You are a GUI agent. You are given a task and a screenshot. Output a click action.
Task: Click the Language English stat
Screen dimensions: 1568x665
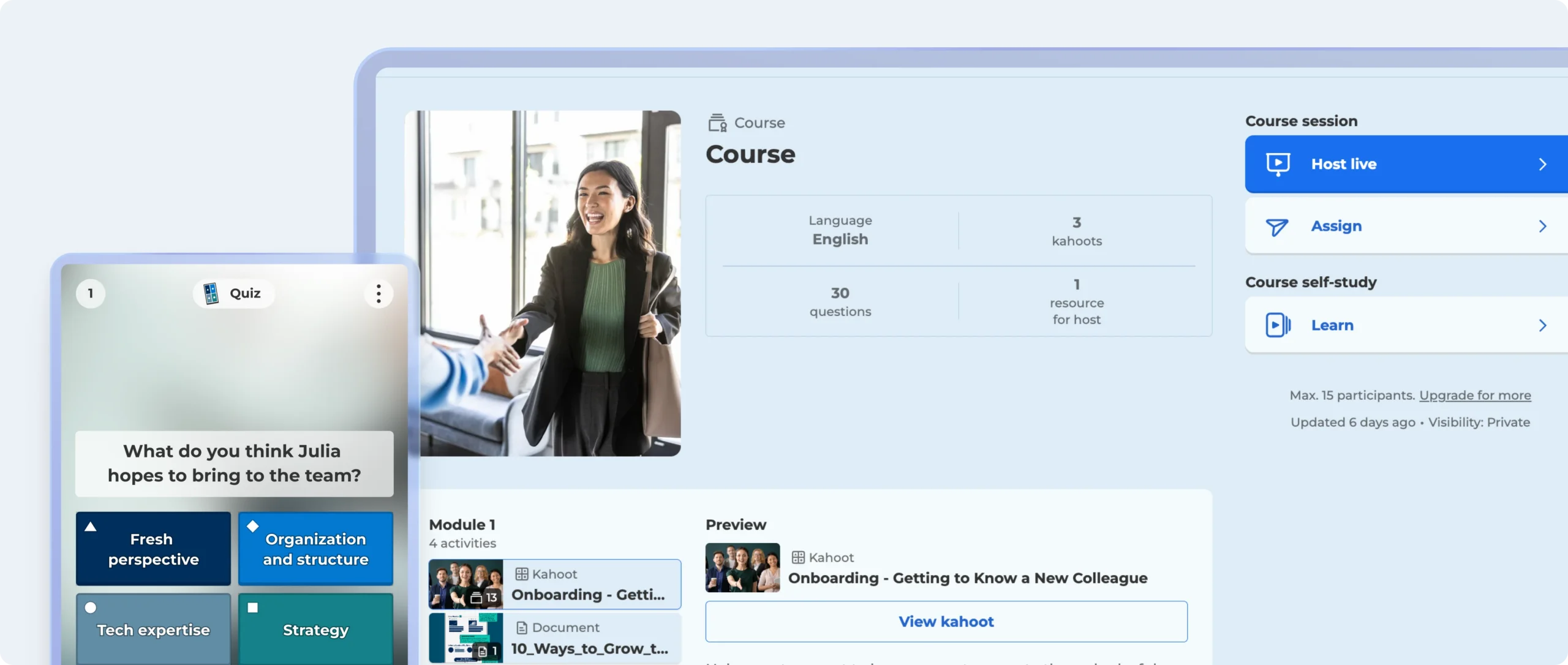840,230
